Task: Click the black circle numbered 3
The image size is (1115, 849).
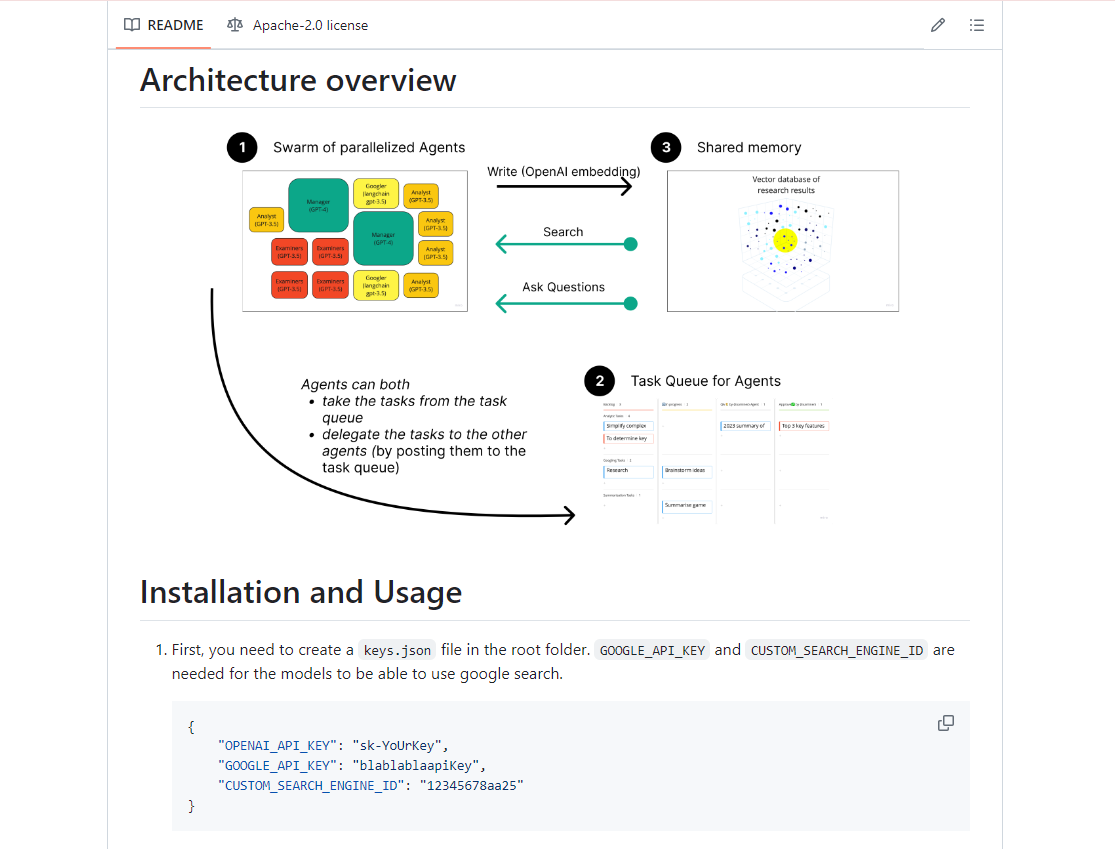Action: point(666,148)
